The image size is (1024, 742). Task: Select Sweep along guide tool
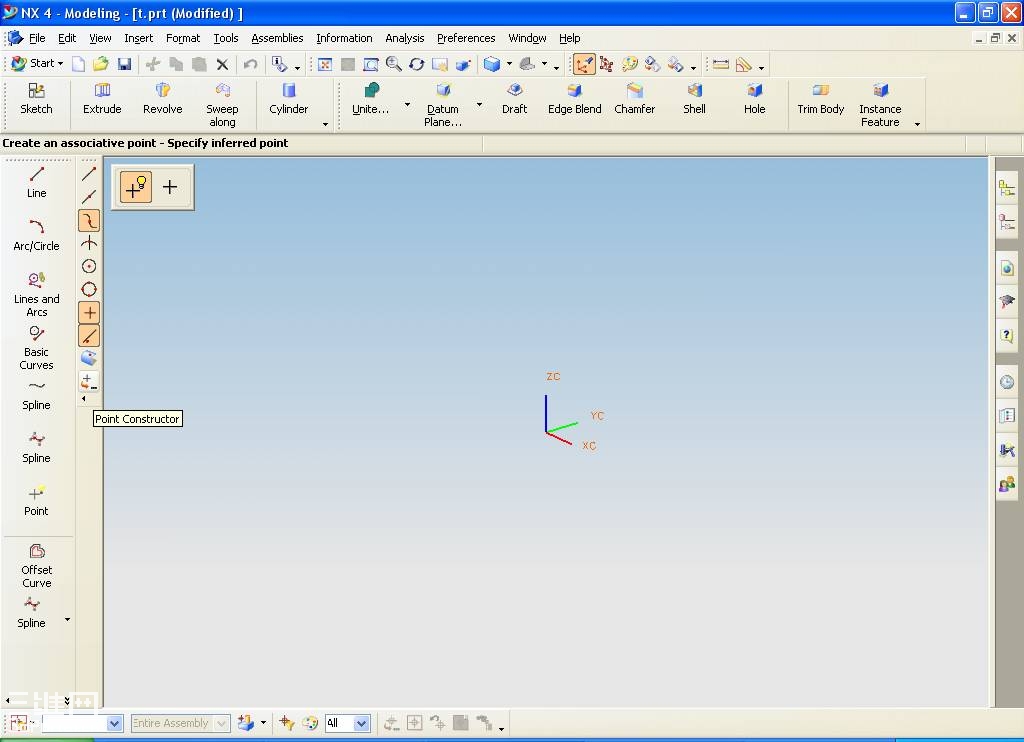222,105
